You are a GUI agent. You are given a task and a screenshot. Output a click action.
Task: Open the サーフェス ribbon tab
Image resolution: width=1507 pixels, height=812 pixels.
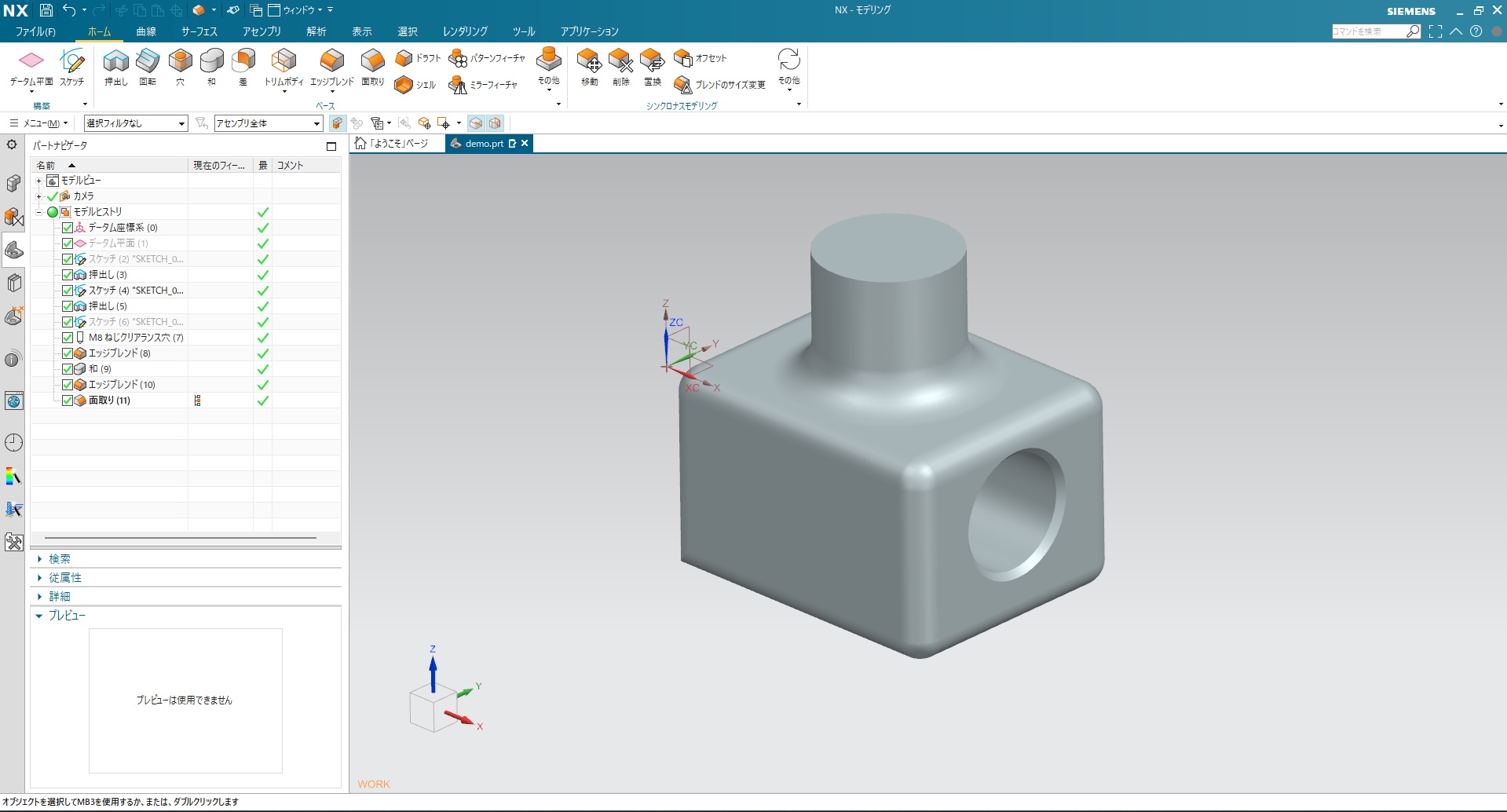(x=199, y=31)
